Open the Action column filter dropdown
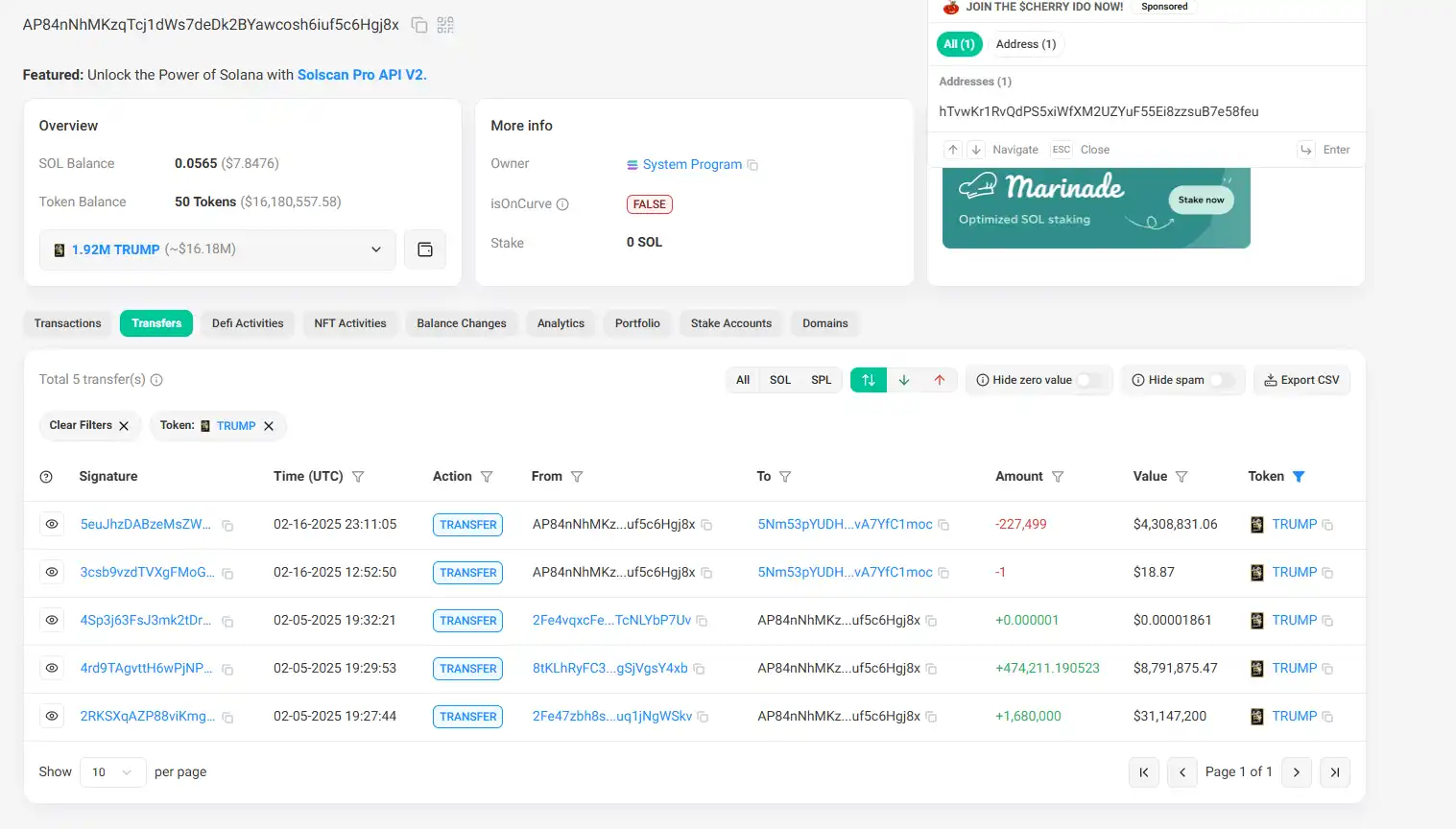This screenshot has height=829, width=1456. coord(487,477)
